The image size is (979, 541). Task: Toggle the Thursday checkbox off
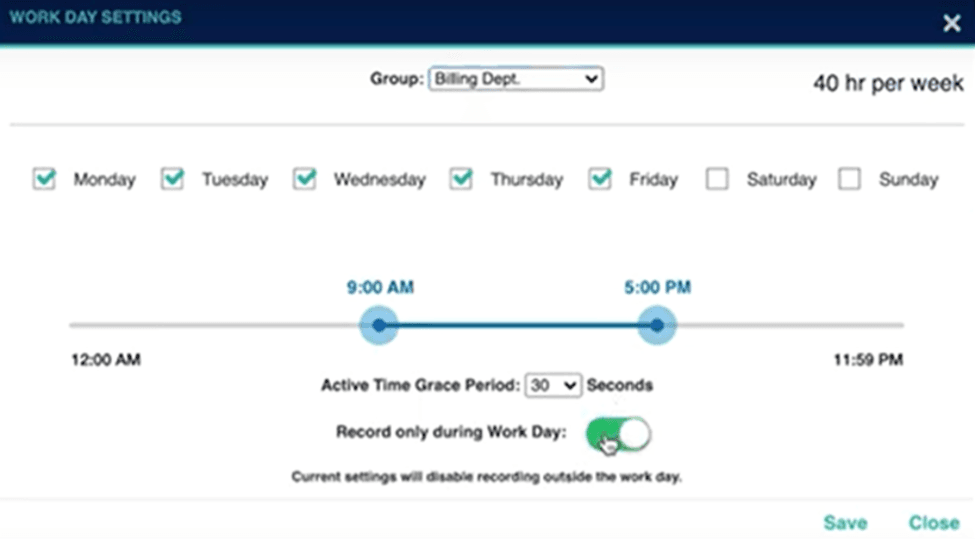461,179
